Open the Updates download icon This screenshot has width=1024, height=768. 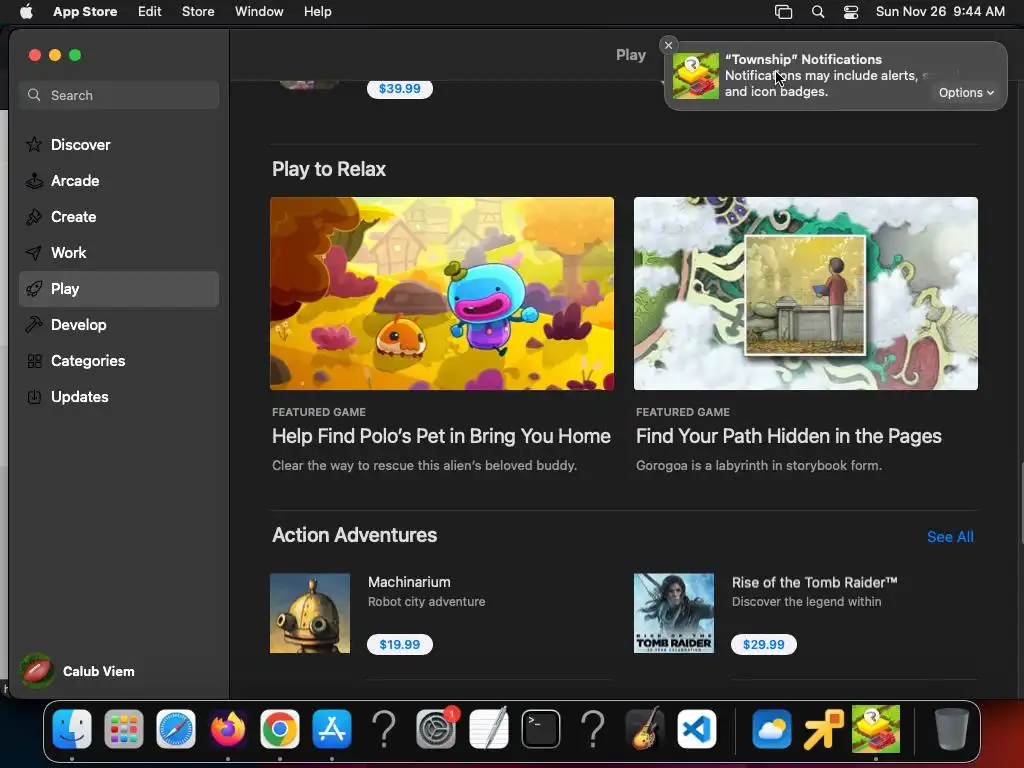coord(34,396)
